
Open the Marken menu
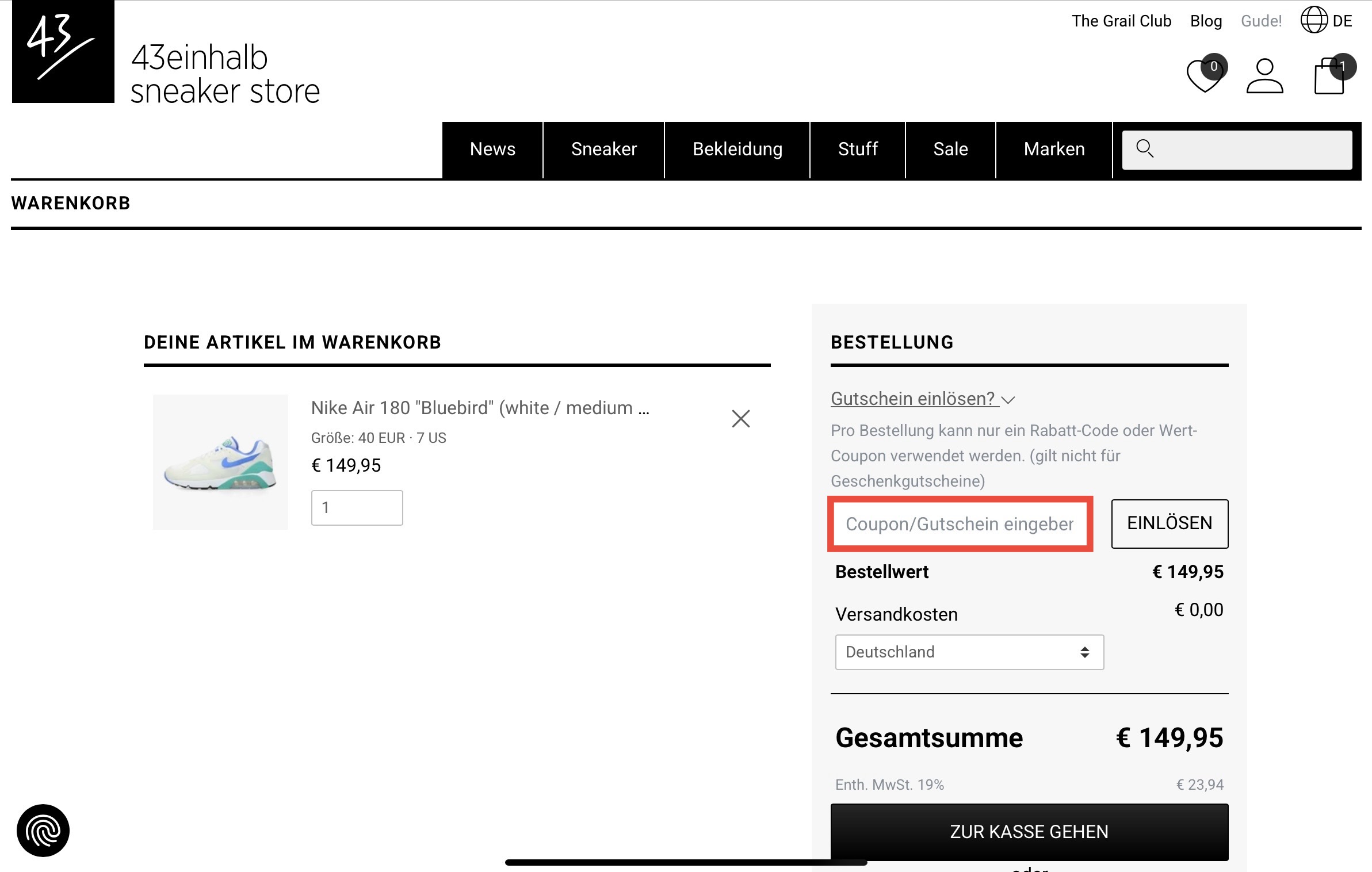pos(1054,150)
